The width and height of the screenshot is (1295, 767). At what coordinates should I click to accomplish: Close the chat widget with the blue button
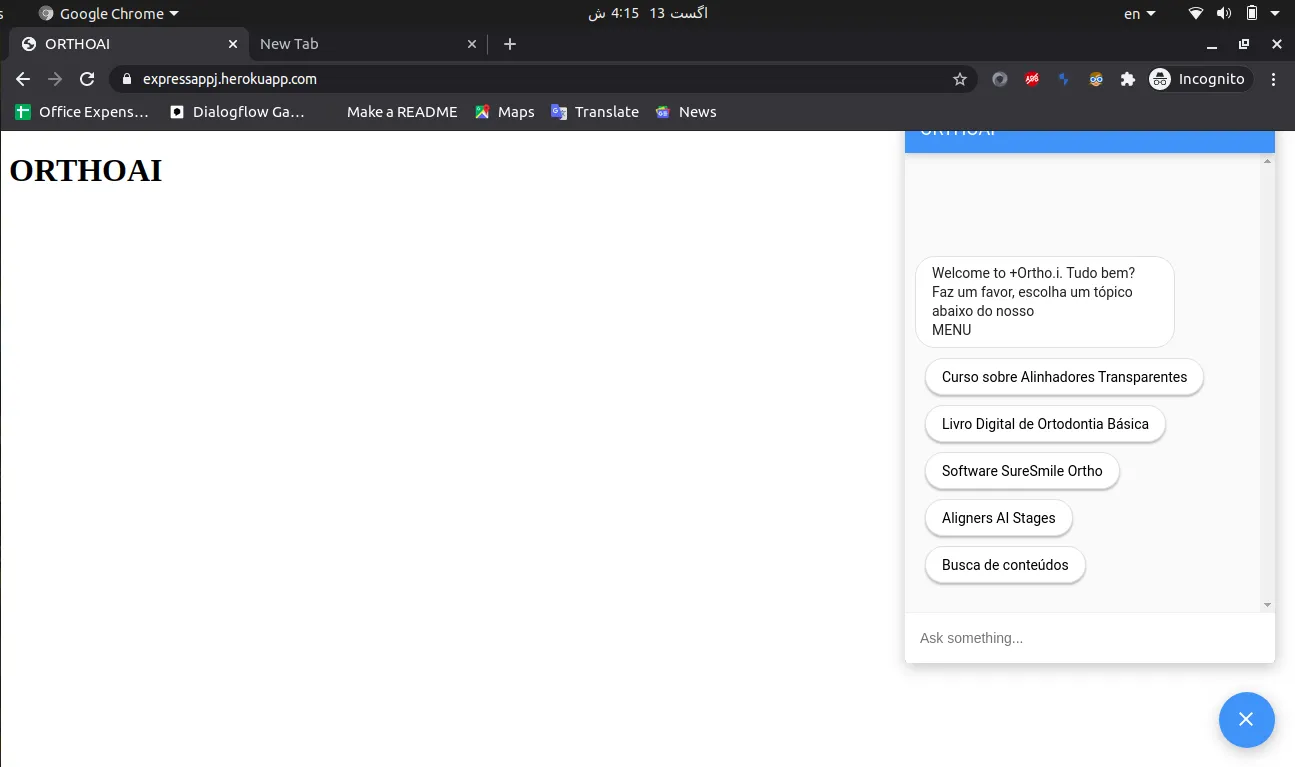[x=1246, y=719]
